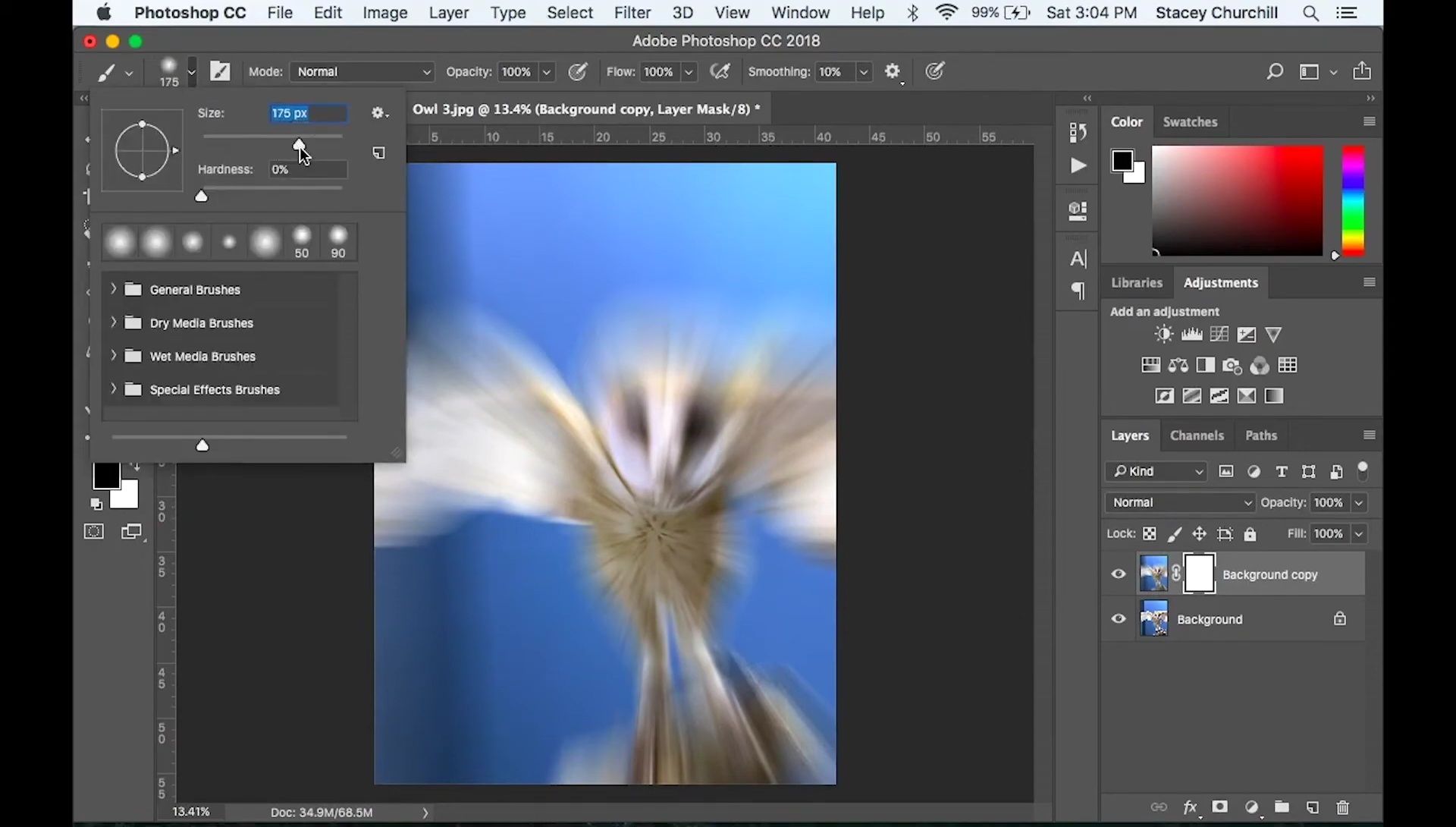Add layer style fx icon
Image resolution: width=1456 pixels, height=827 pixels.
(x=1191, y=807)
